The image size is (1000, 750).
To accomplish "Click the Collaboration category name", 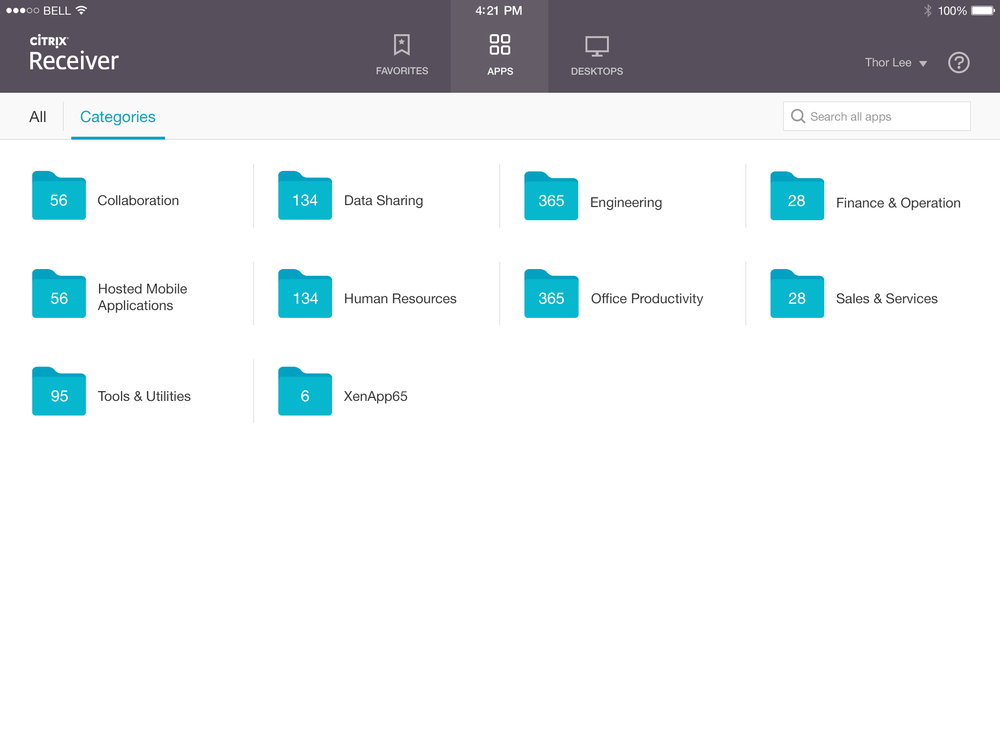I will 138,200.
